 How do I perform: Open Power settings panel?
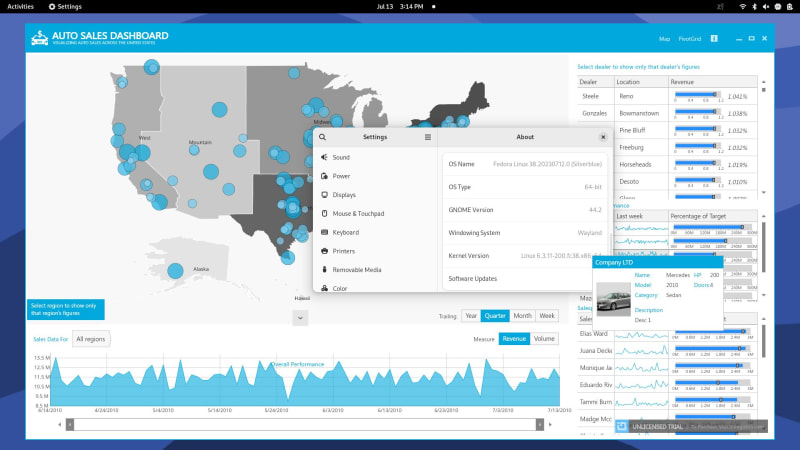click(375, 176)
